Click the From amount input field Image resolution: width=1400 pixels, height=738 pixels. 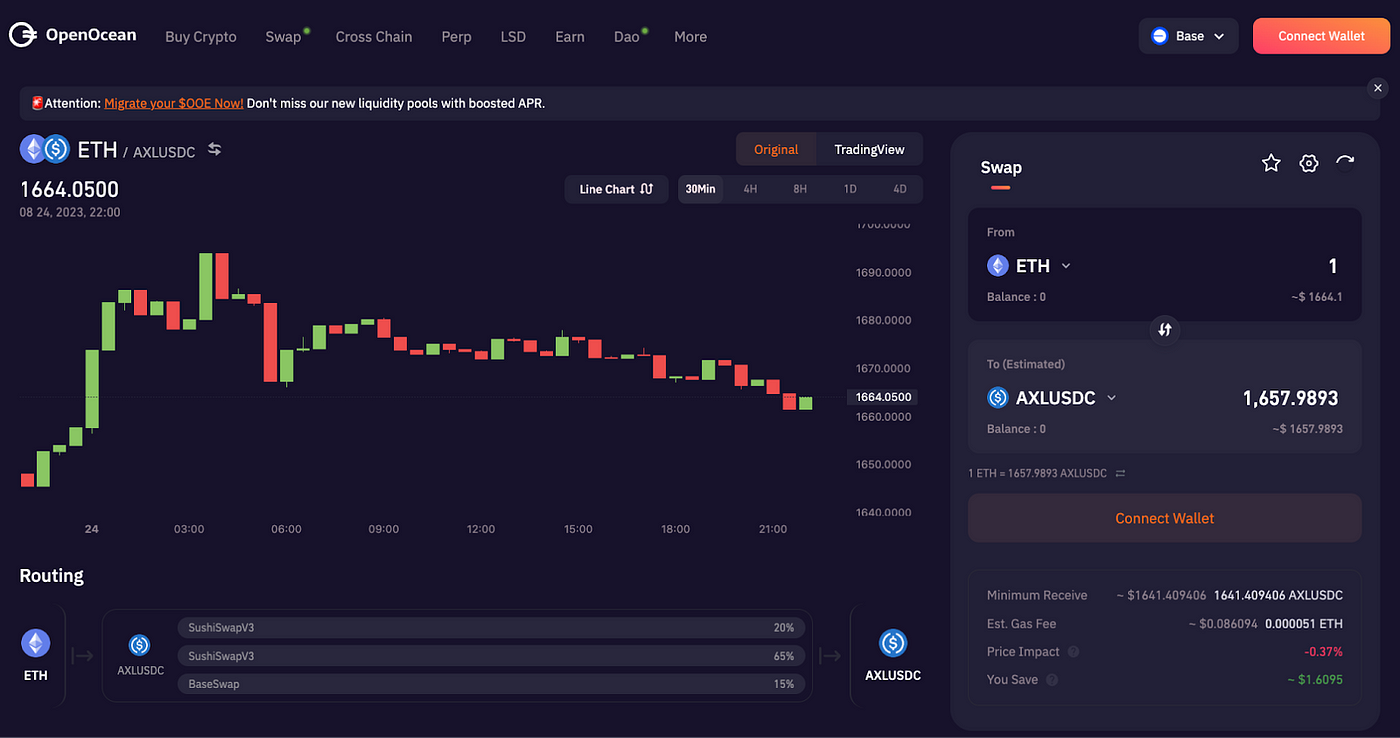pyautogui.click(x=1332, y=265)
